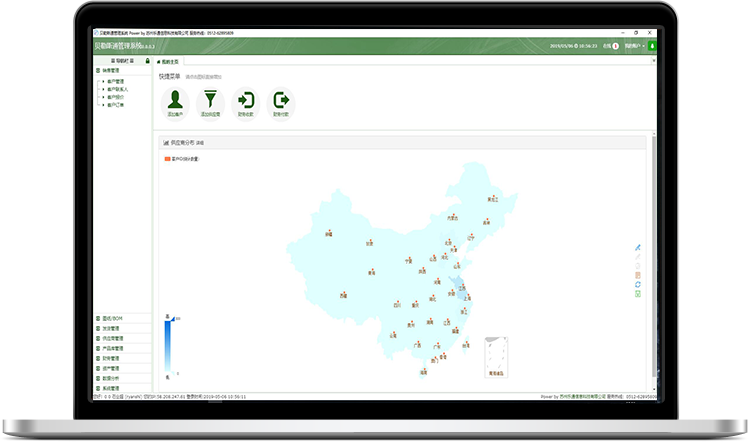Click the 海南 label on the map

point(424,372)
